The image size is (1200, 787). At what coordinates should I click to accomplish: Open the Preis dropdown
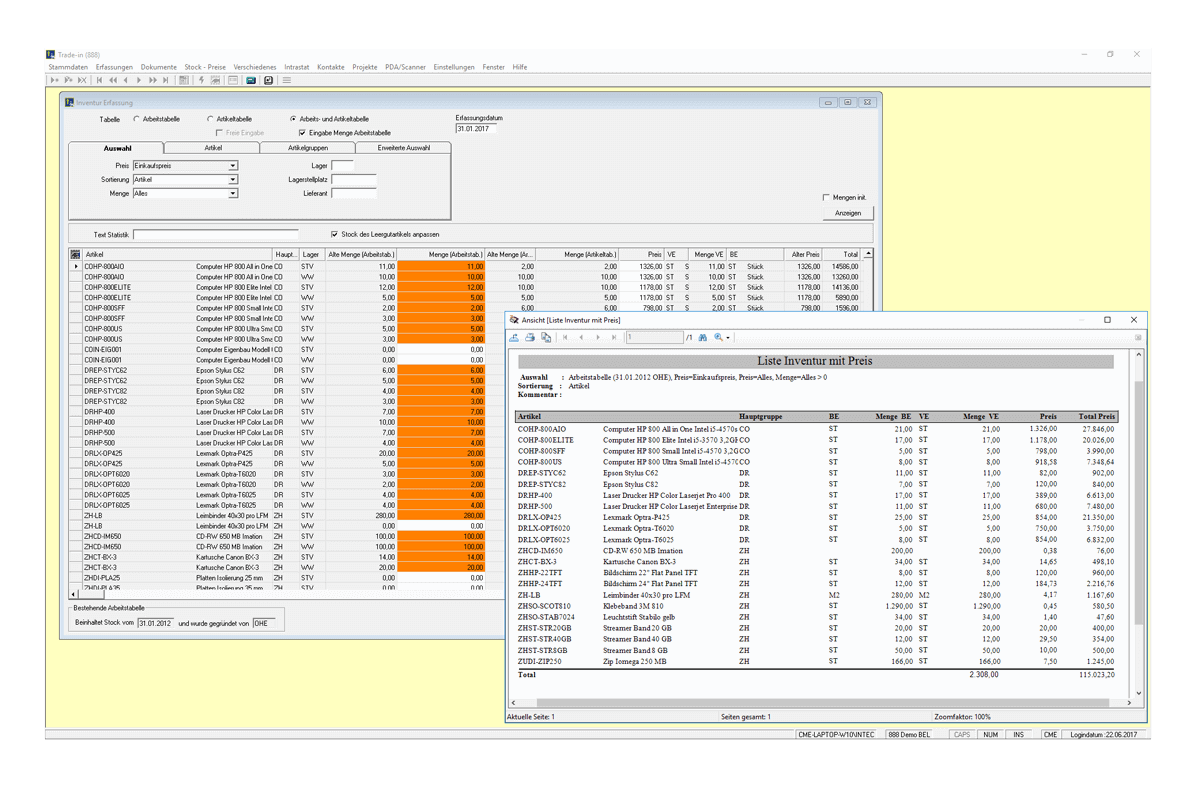coord(233,166)
